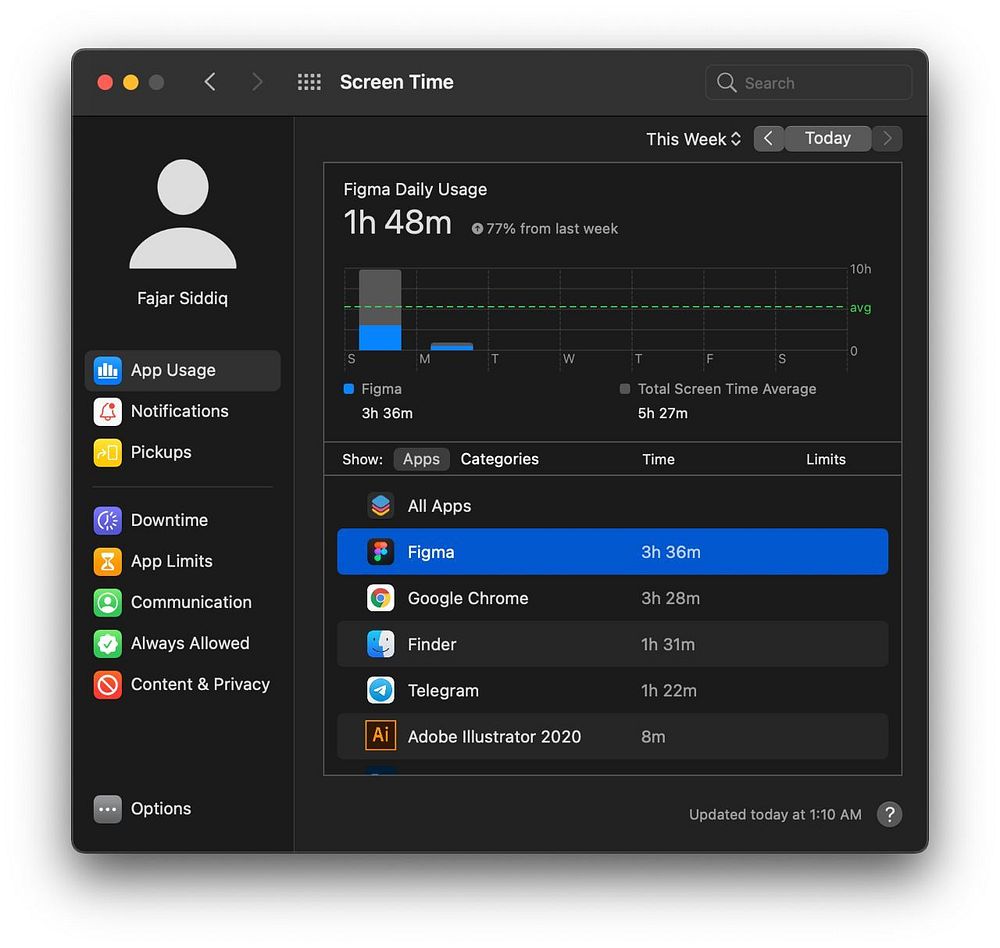Click the Adobe Illustrator Ai icon
1000x948 pixels.
(381, 736)
